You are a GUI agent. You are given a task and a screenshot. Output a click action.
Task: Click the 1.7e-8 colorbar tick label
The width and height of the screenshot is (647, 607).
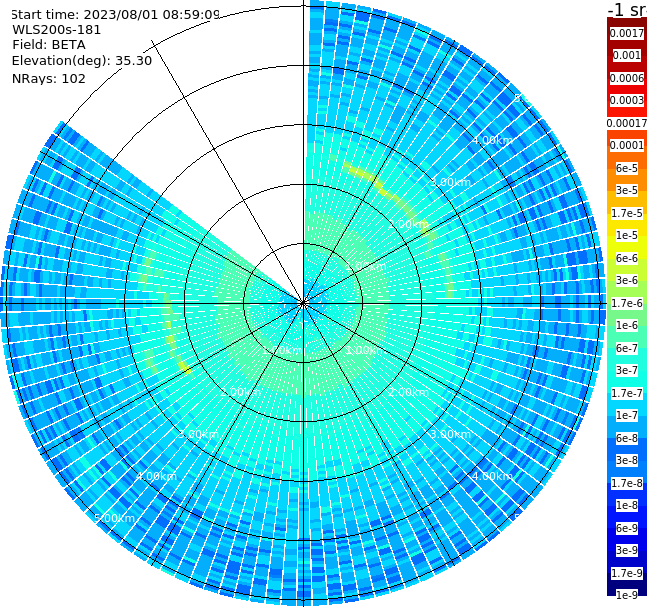tap(627, 483)
